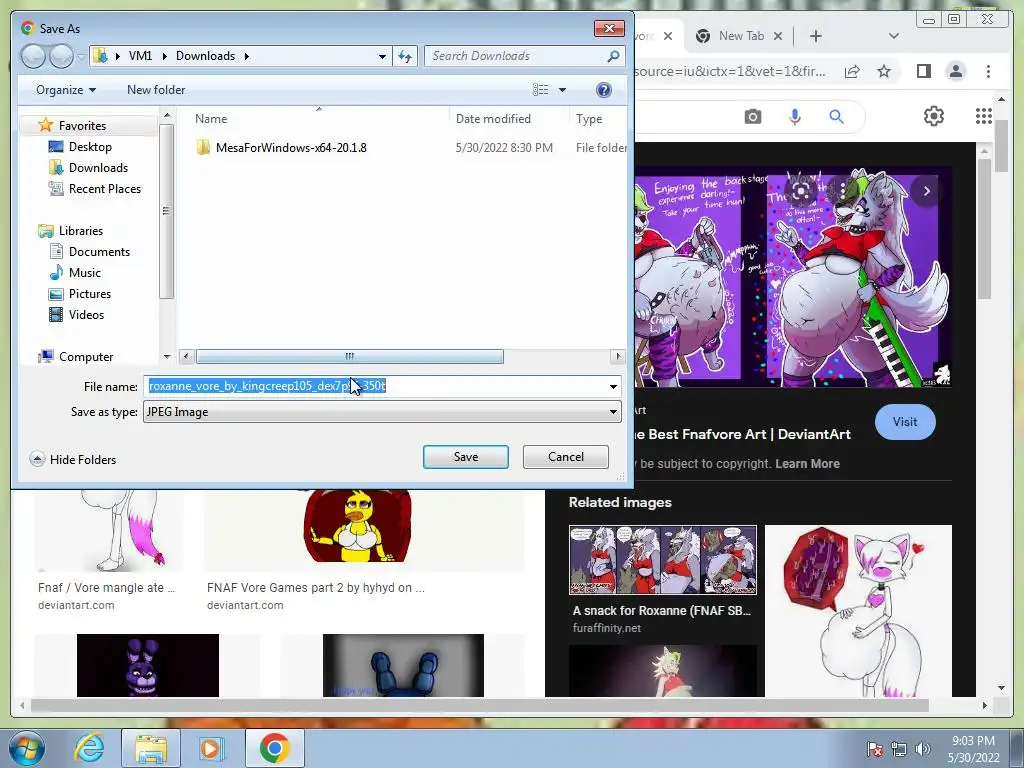Open the Documents library
The width and height of the screenshot is (1024, 768).
[x=99, y=251]
